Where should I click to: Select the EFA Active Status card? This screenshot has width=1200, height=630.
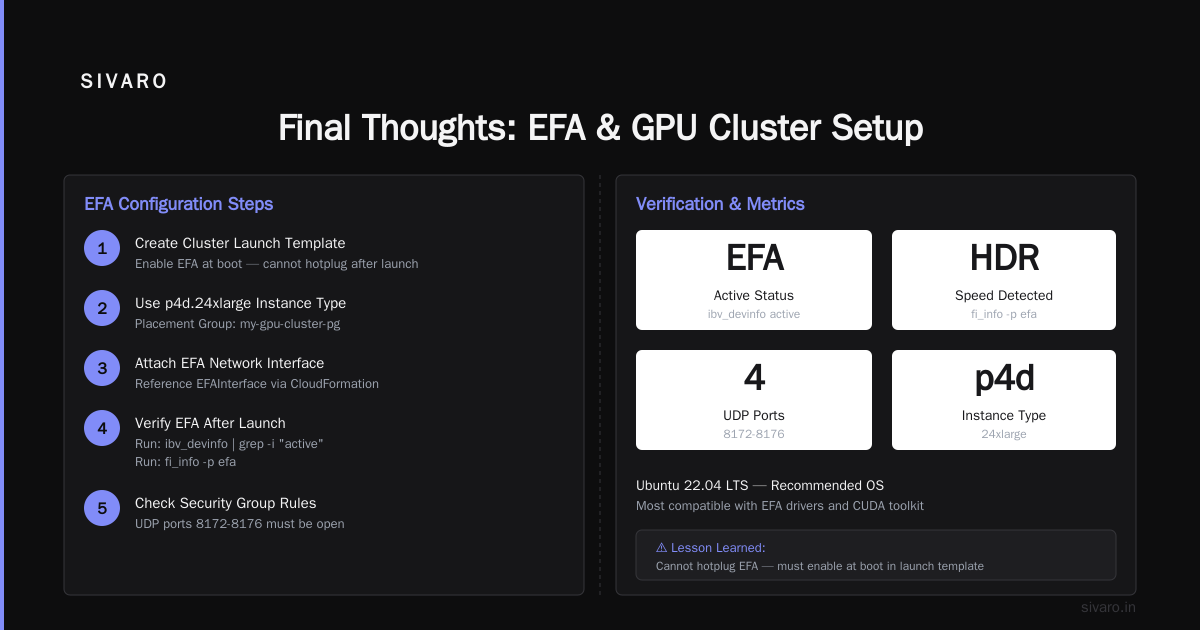point(754,280)
